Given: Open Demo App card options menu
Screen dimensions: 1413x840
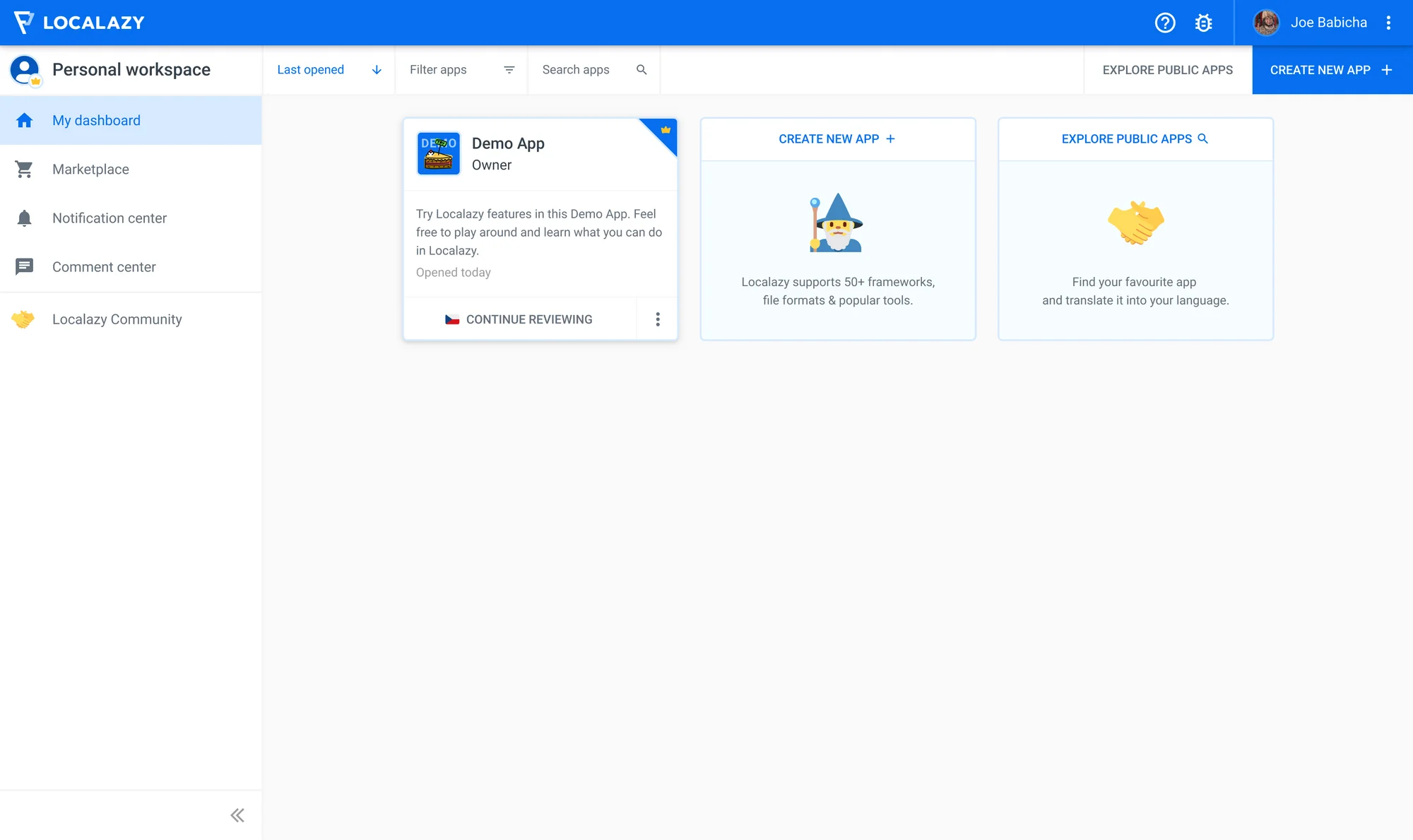Looking at the screenshot, I should click(x=658, y=319).
